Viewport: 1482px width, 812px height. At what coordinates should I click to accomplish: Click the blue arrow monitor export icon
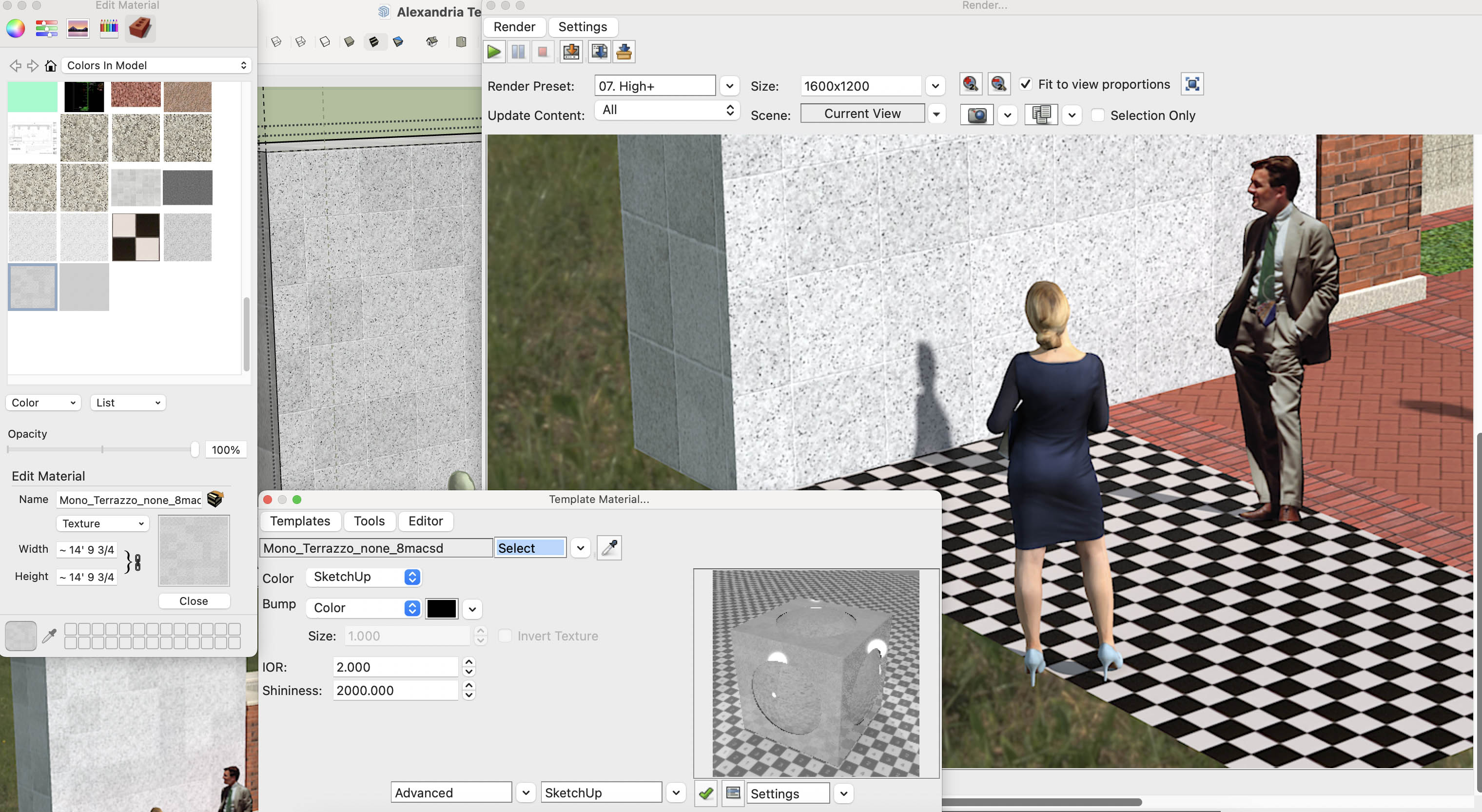coord(599,52)
